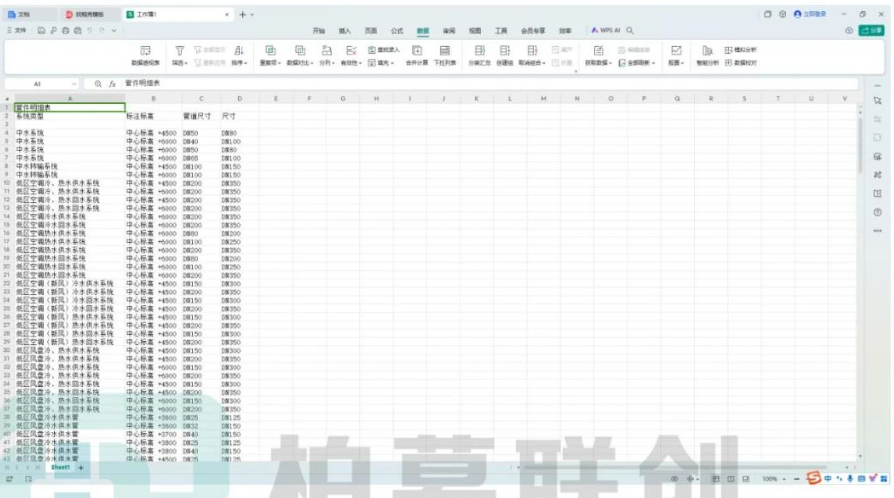Click cell containing 系统类型

pos(70,116)
